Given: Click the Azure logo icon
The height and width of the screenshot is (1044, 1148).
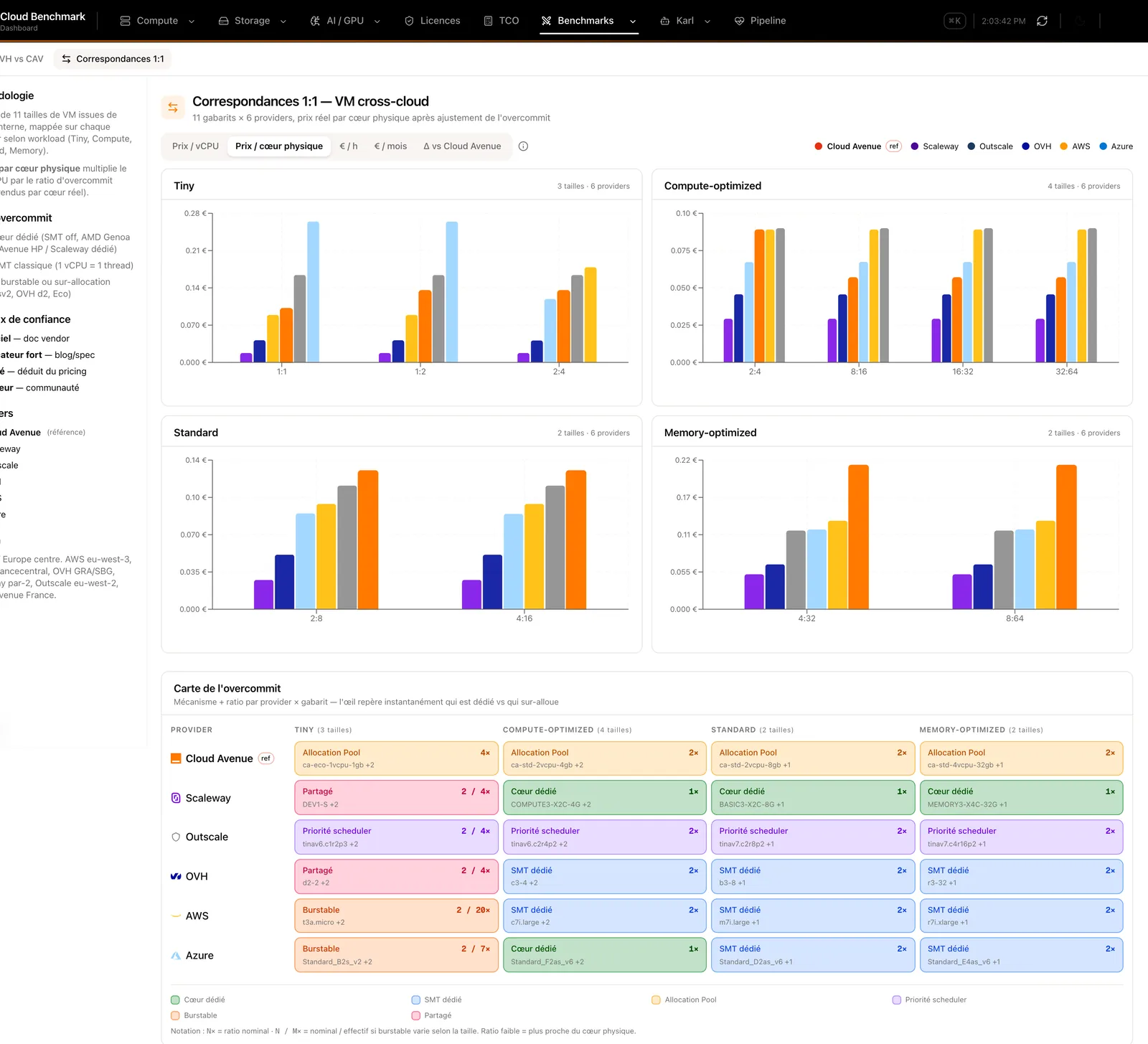Looking at the screenshot, I should click(x=176, y=955).
